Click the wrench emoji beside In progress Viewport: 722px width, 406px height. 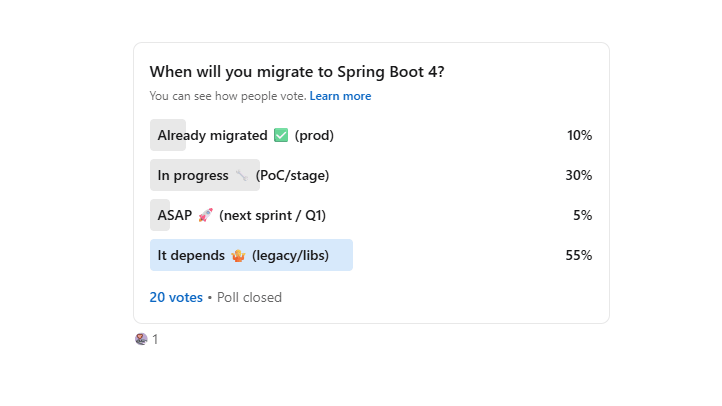pos(242,175)
